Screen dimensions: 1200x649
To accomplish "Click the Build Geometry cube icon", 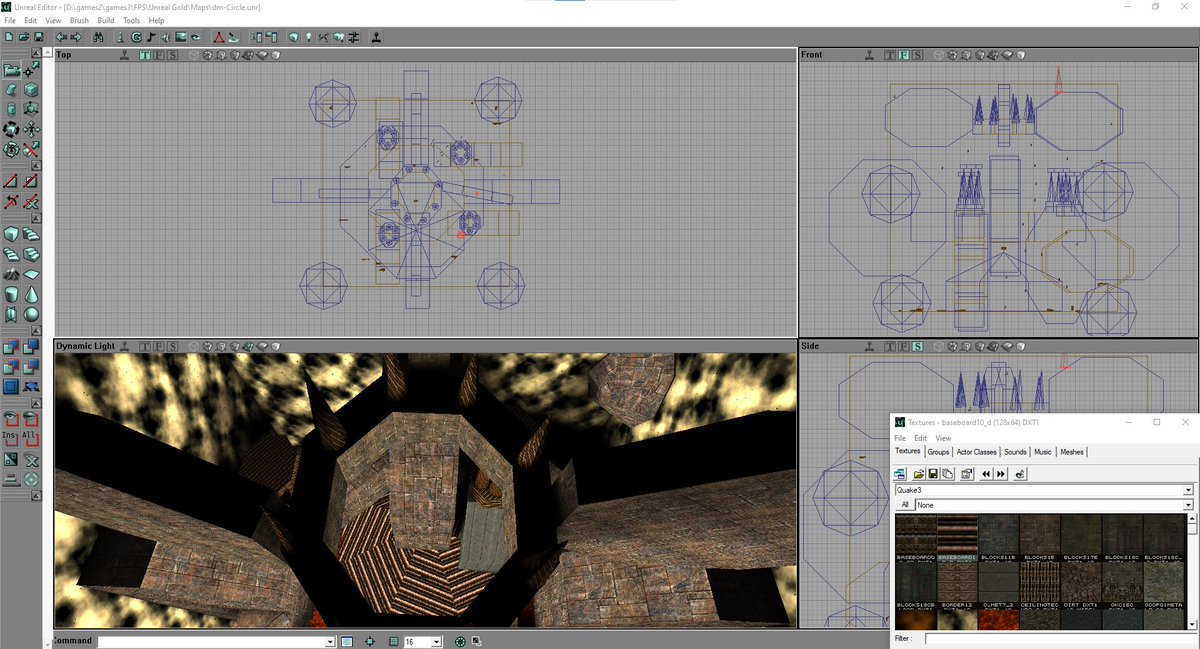I will point(293,37).
